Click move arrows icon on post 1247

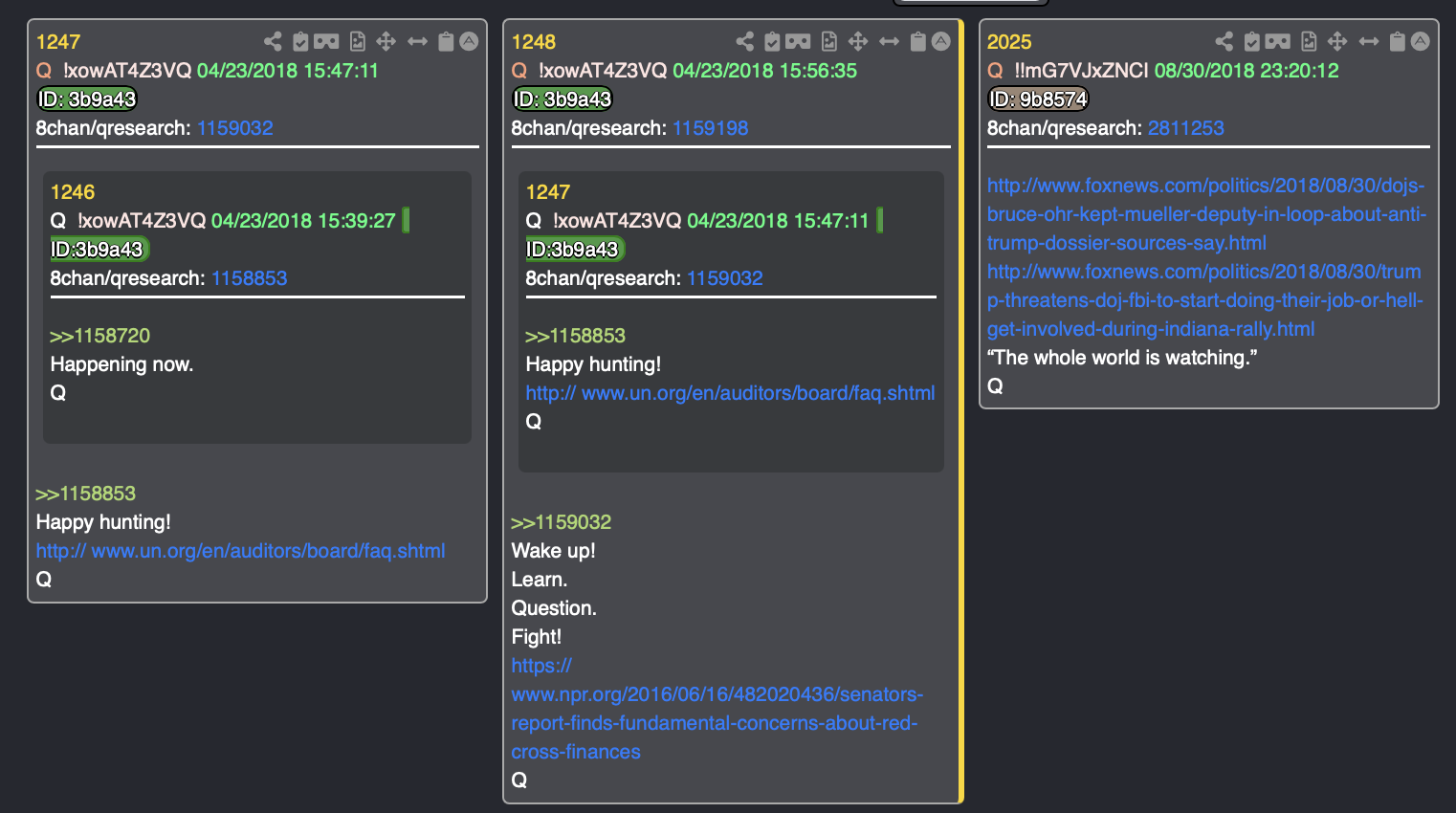(386, 41)
